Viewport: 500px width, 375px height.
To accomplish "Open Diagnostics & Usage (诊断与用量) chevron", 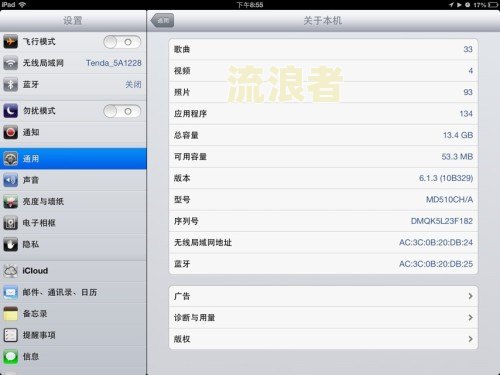I will pyautogui.click(x=470, y=317).
